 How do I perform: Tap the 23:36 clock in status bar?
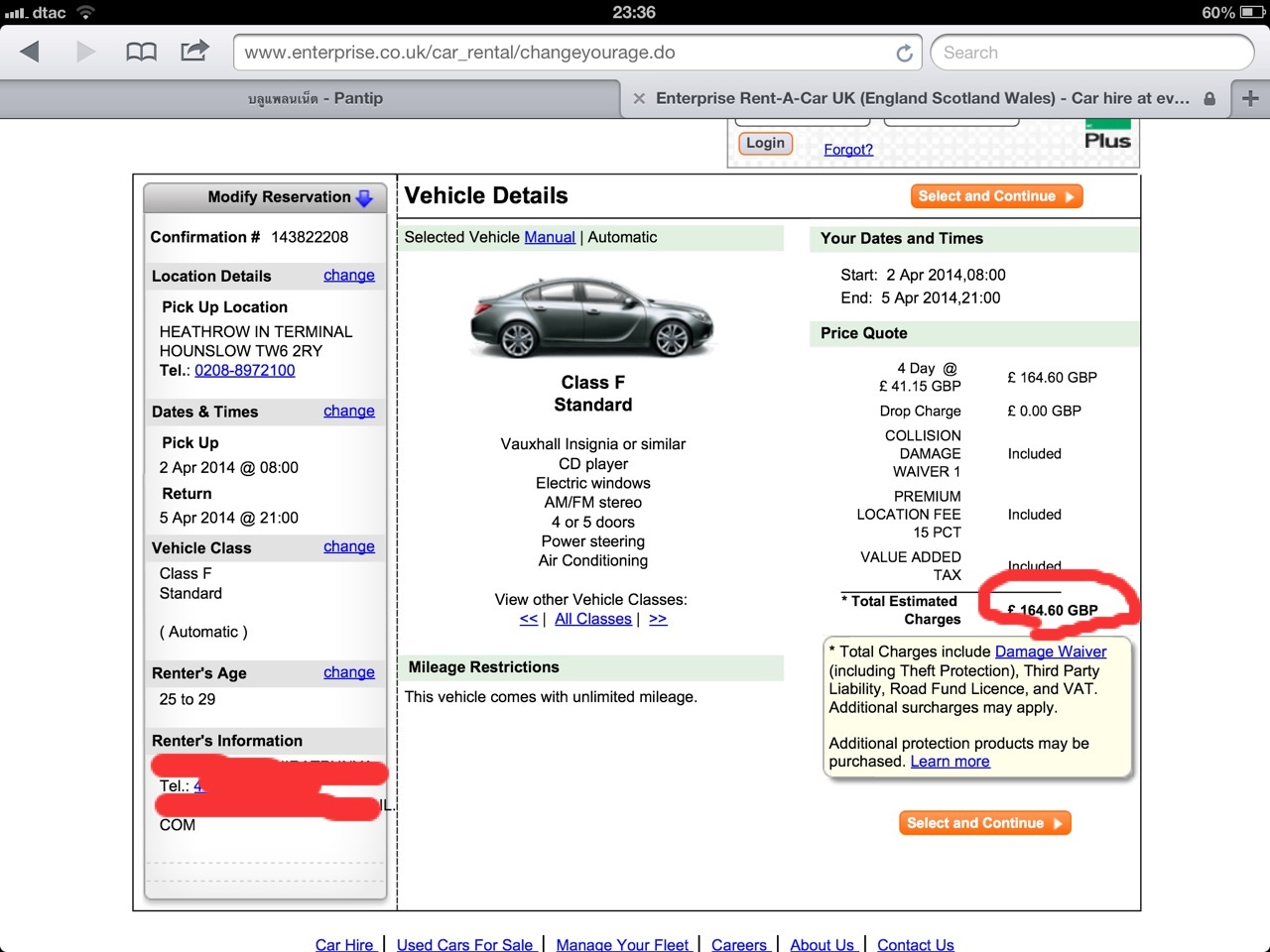634,13
